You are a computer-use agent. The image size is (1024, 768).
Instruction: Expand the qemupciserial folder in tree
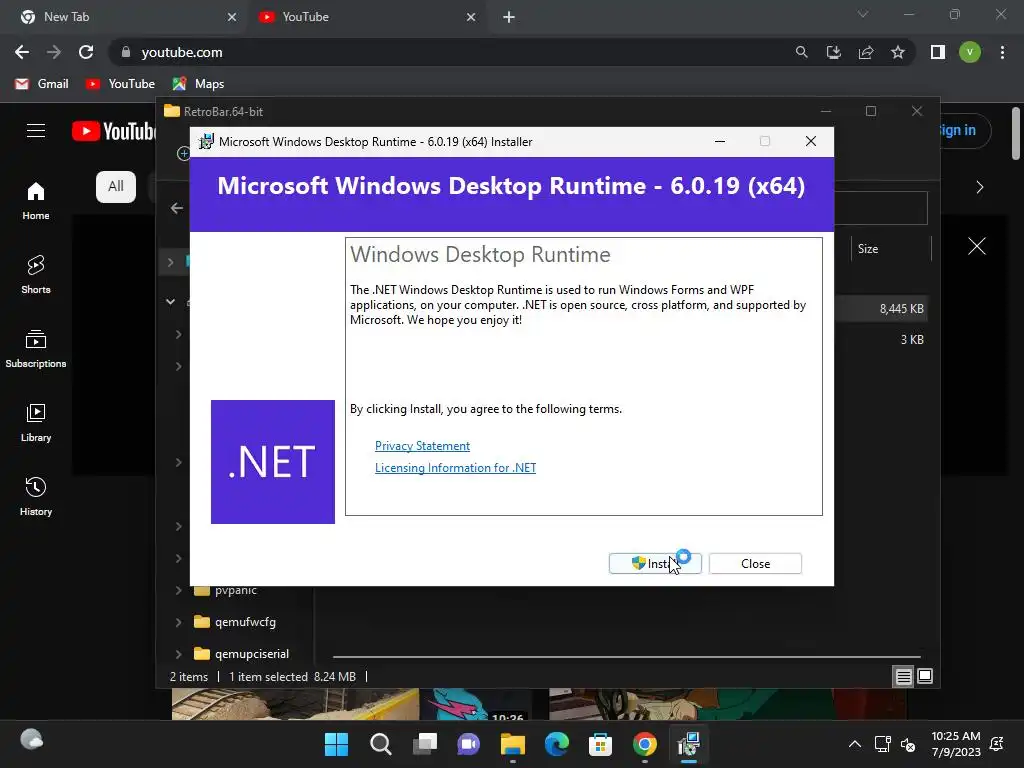click(x=178, y=654)
